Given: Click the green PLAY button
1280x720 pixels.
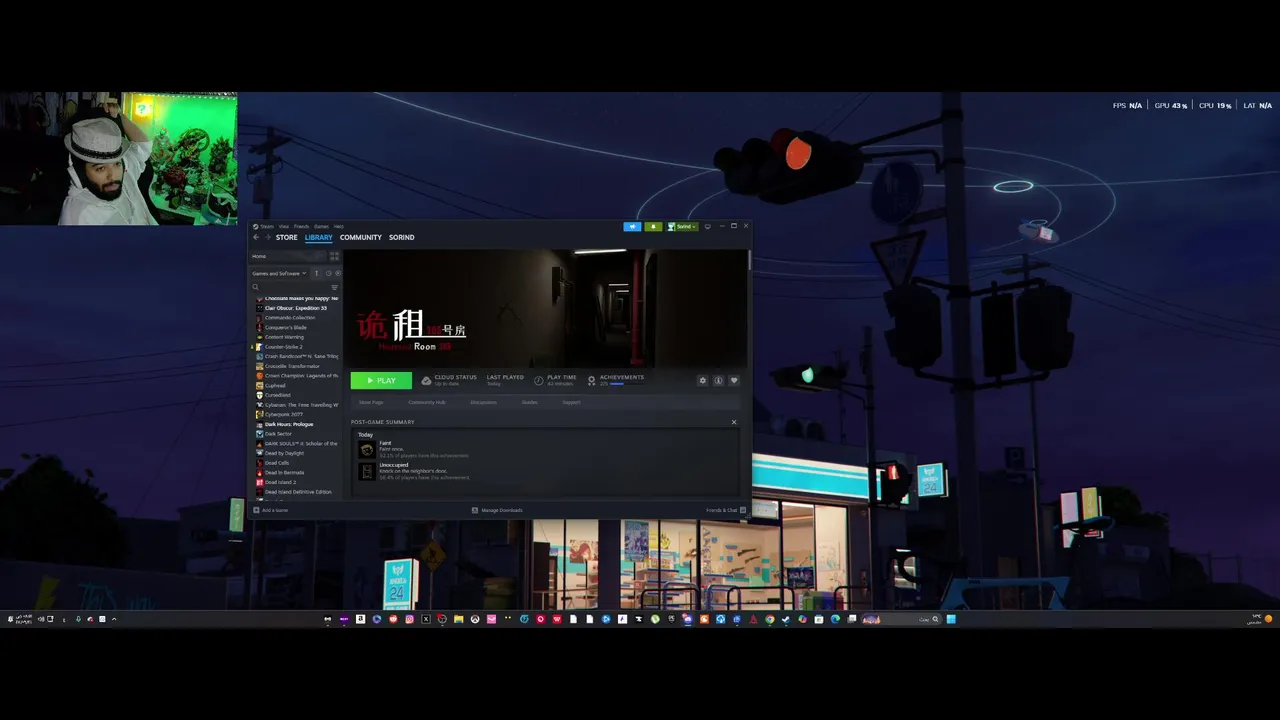Looking at the screenshot, I should (381, 380).
